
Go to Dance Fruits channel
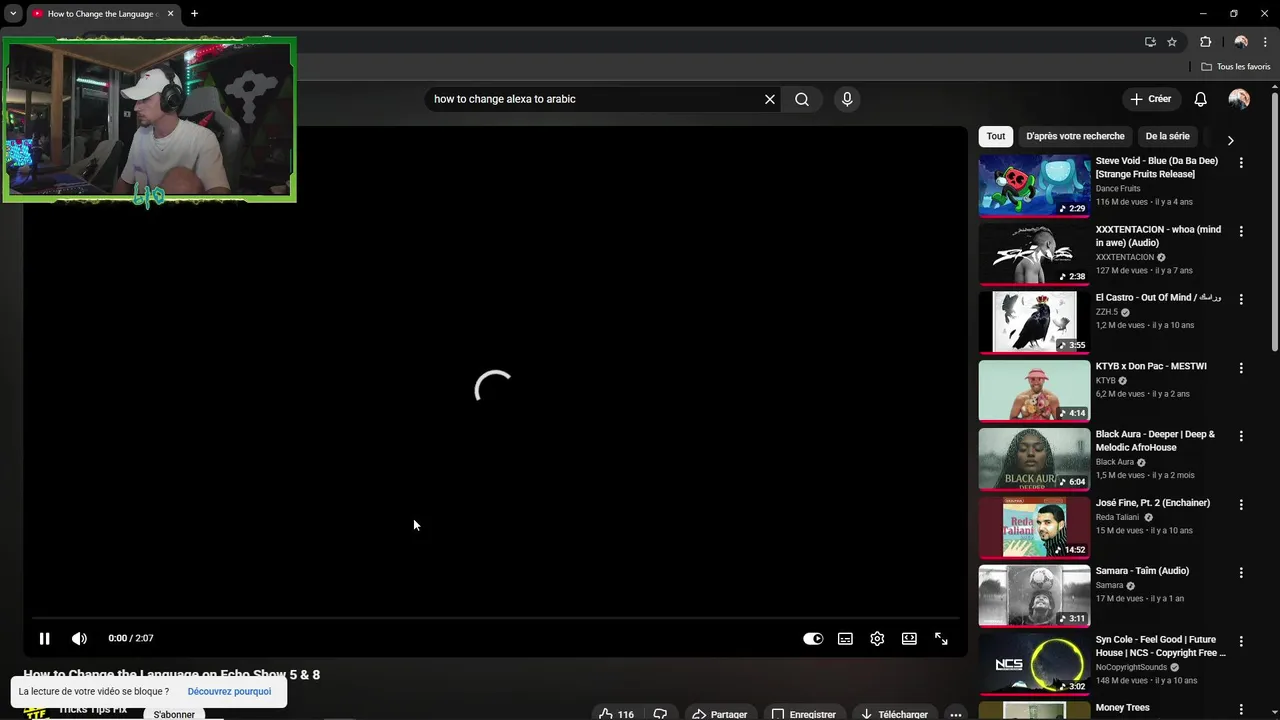pos(1118,189)
